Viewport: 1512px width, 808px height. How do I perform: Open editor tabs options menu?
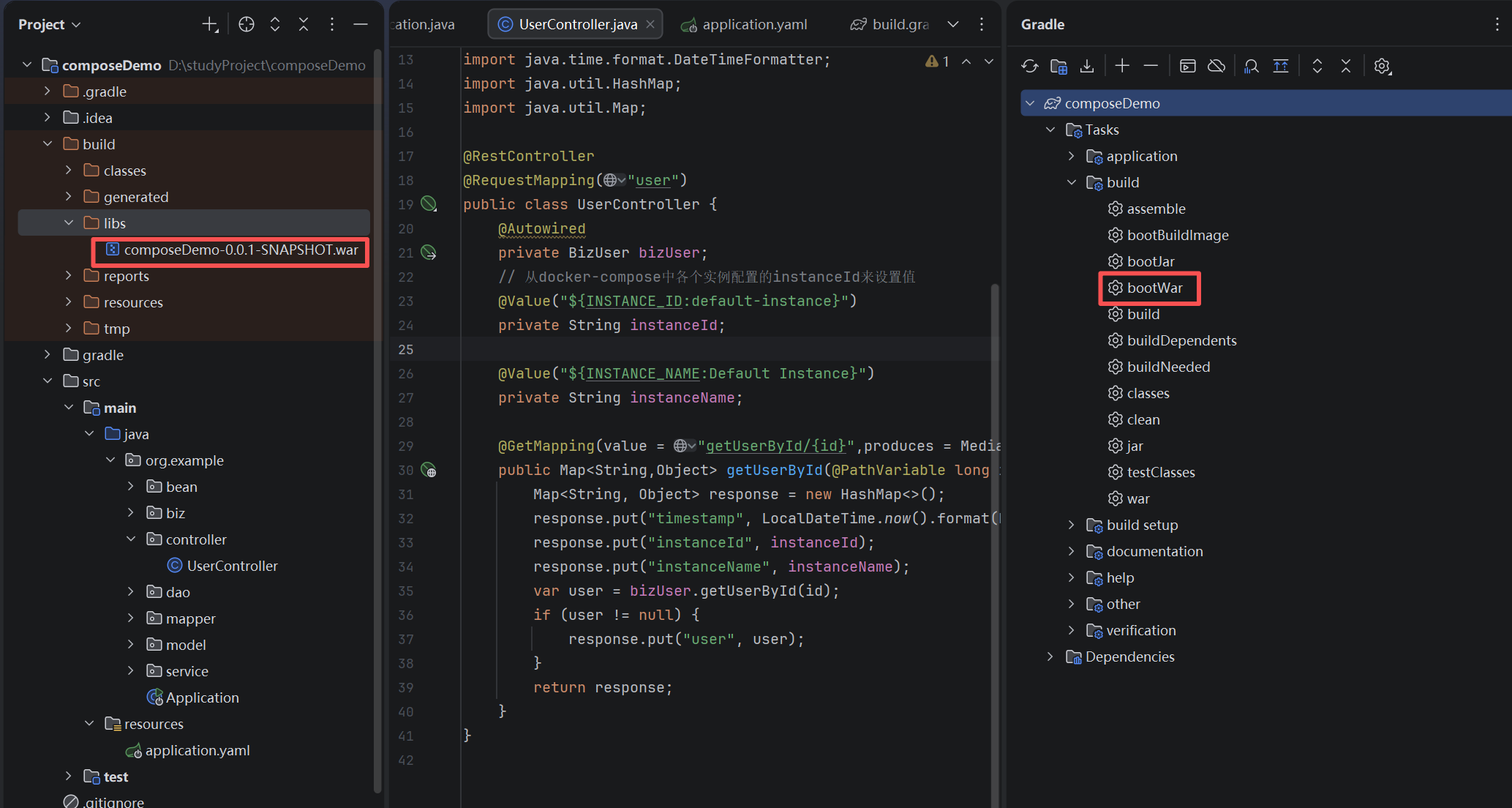982,24
